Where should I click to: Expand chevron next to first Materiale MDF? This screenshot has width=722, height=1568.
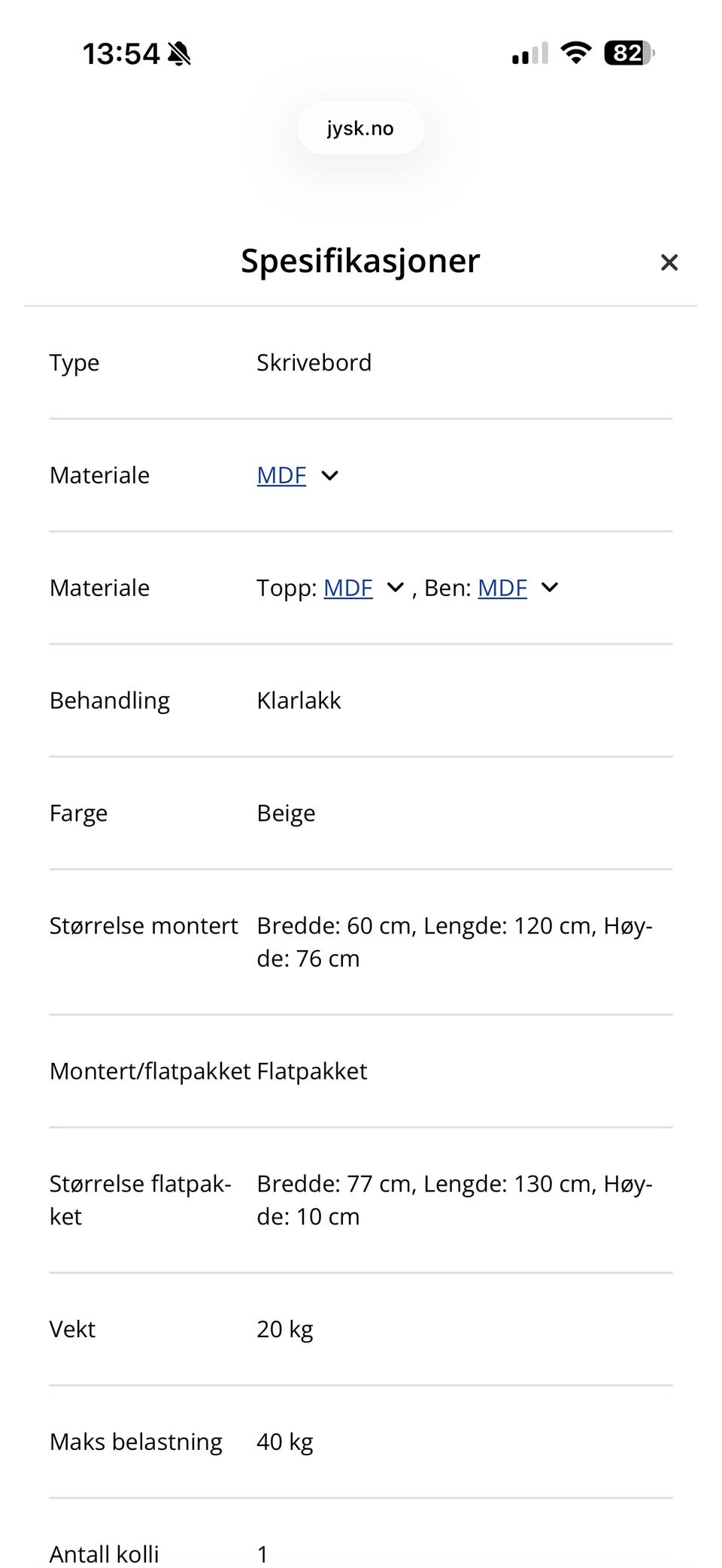pos(329,475)
